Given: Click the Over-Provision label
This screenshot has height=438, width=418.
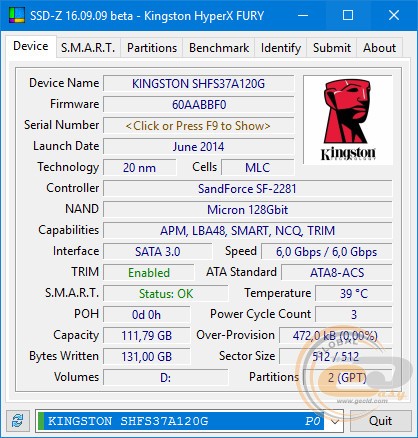Looking at the screenshot, I should [235, 335].
